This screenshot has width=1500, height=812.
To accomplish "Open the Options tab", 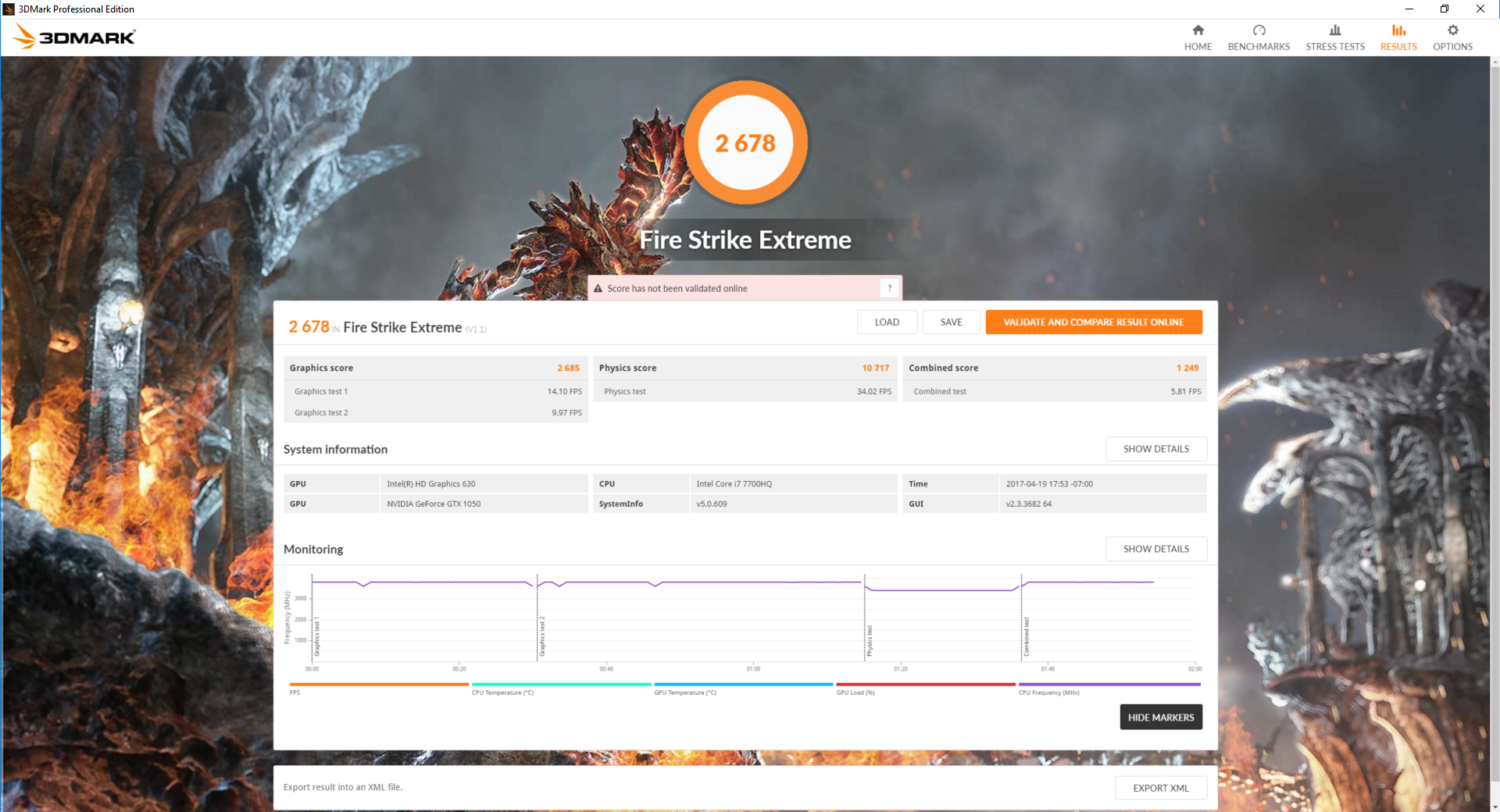I will (x=1452, y=37).
